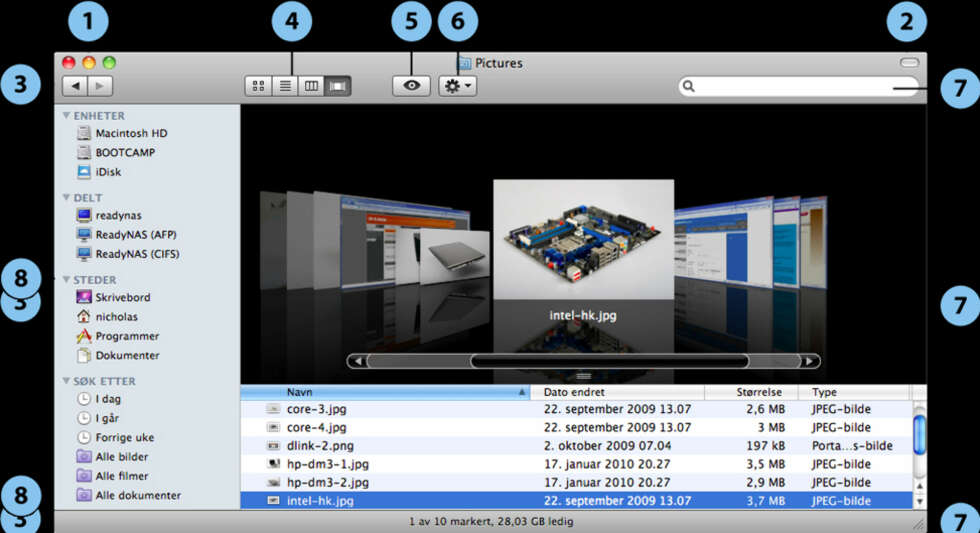Switch to icon view
This screenshot has height=533, width=980.
pyautogui.click(x=258, y=86)
